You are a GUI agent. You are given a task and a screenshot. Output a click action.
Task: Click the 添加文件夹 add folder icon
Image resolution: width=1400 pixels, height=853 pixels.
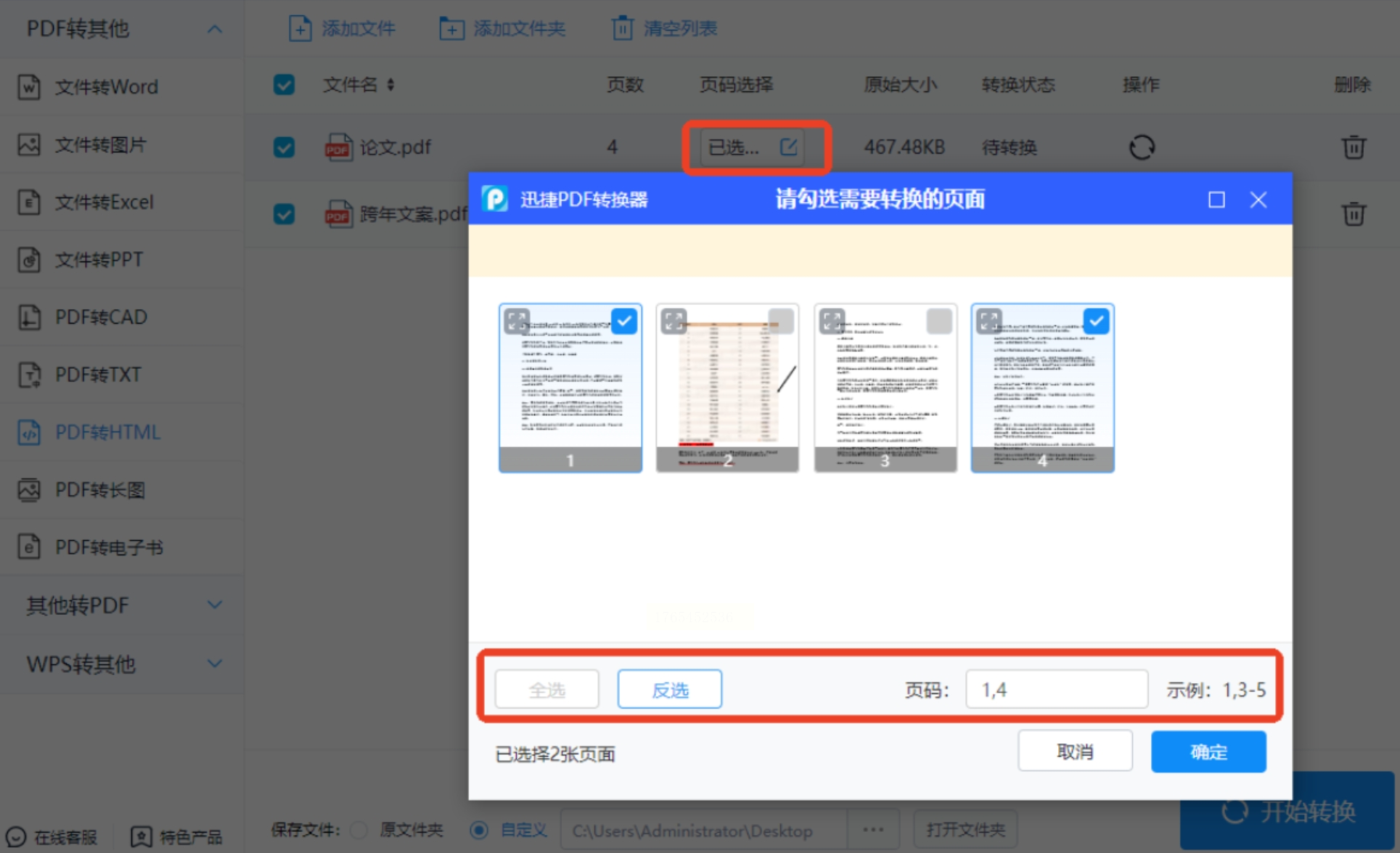(451, 28)
